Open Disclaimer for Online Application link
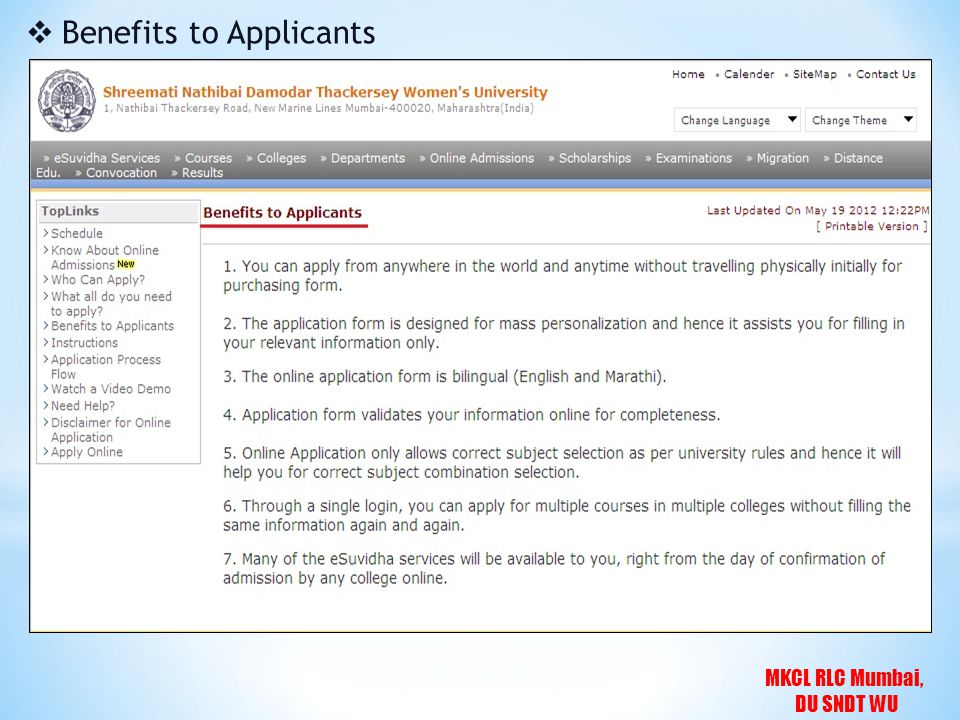The image size is (960, 720). coord(111,430)
